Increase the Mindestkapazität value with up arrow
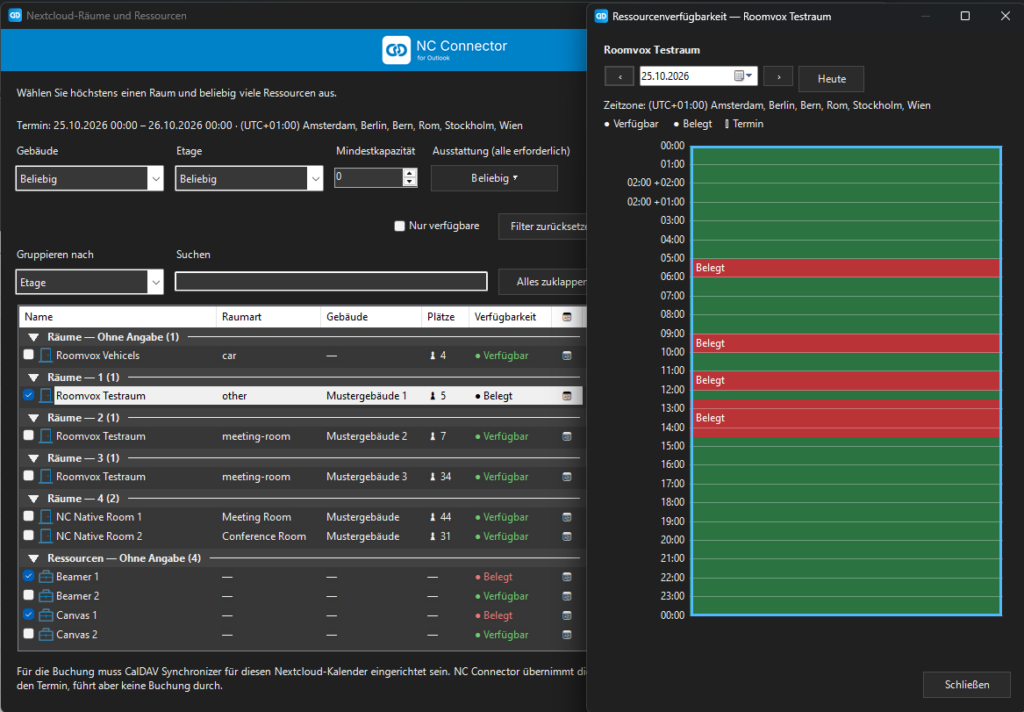Viewport: 1024px width, 712px height. click(x=409, y=172)
